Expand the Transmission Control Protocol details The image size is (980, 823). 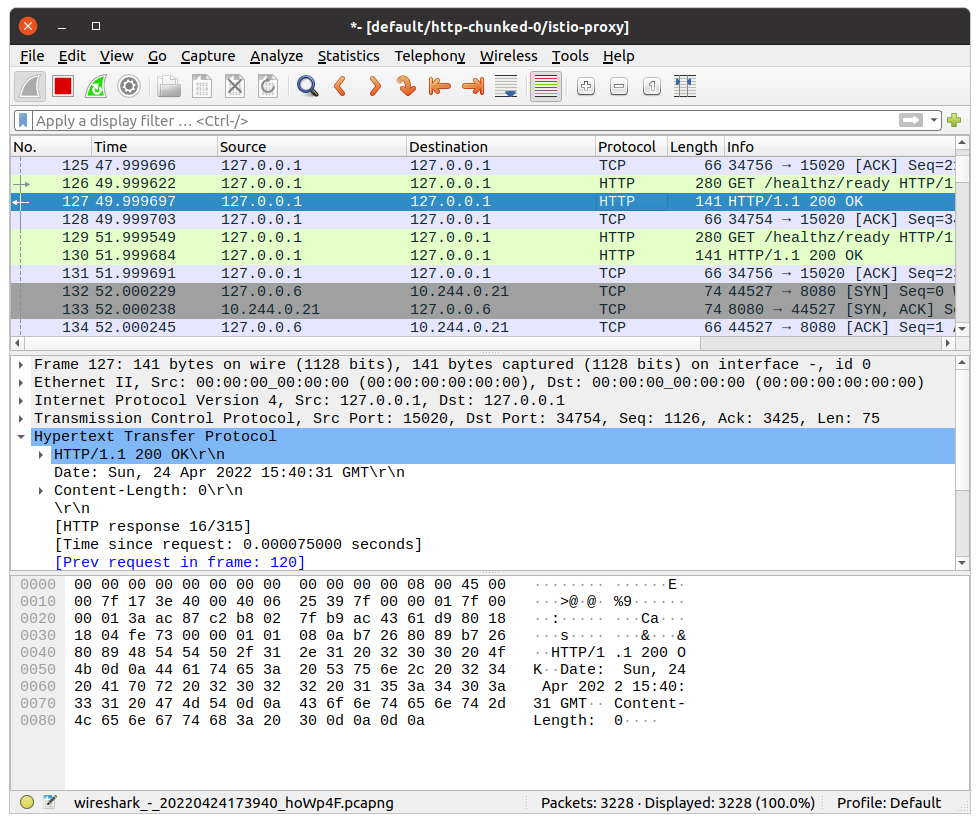(x=22, y=417)
